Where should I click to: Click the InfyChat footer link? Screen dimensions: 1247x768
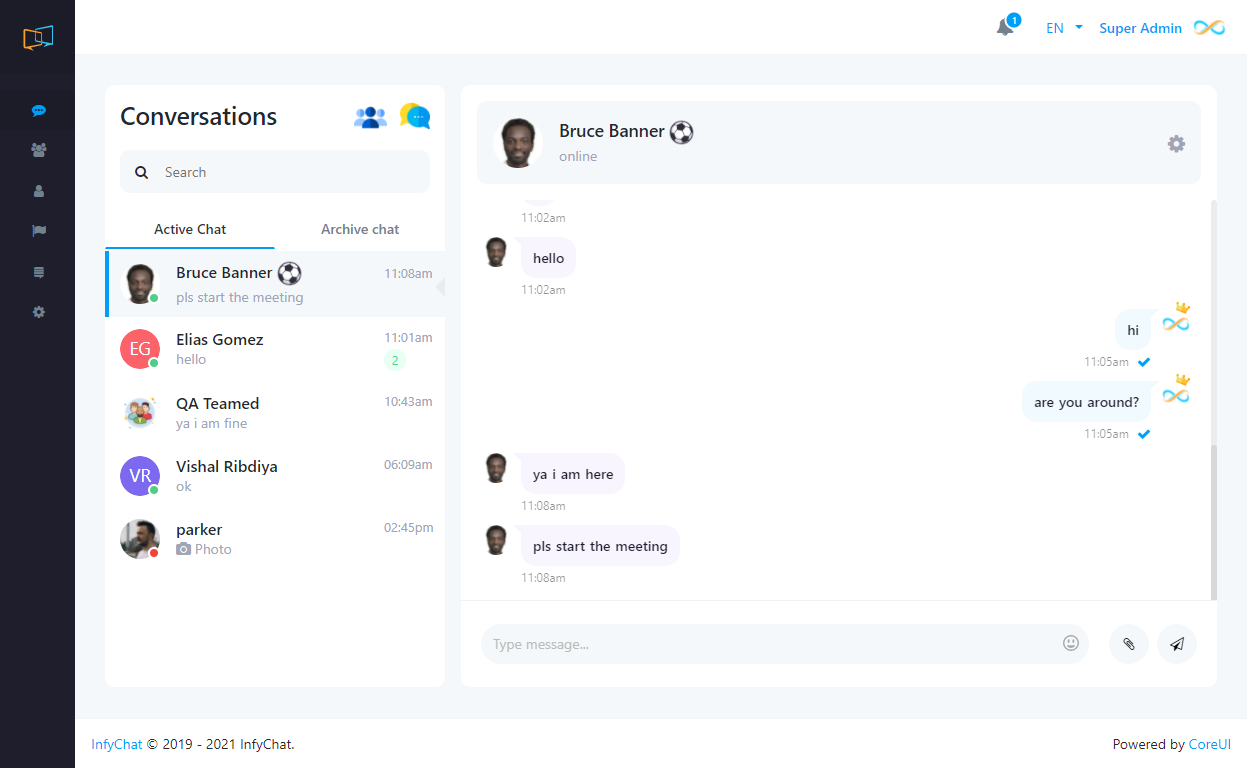116,744
